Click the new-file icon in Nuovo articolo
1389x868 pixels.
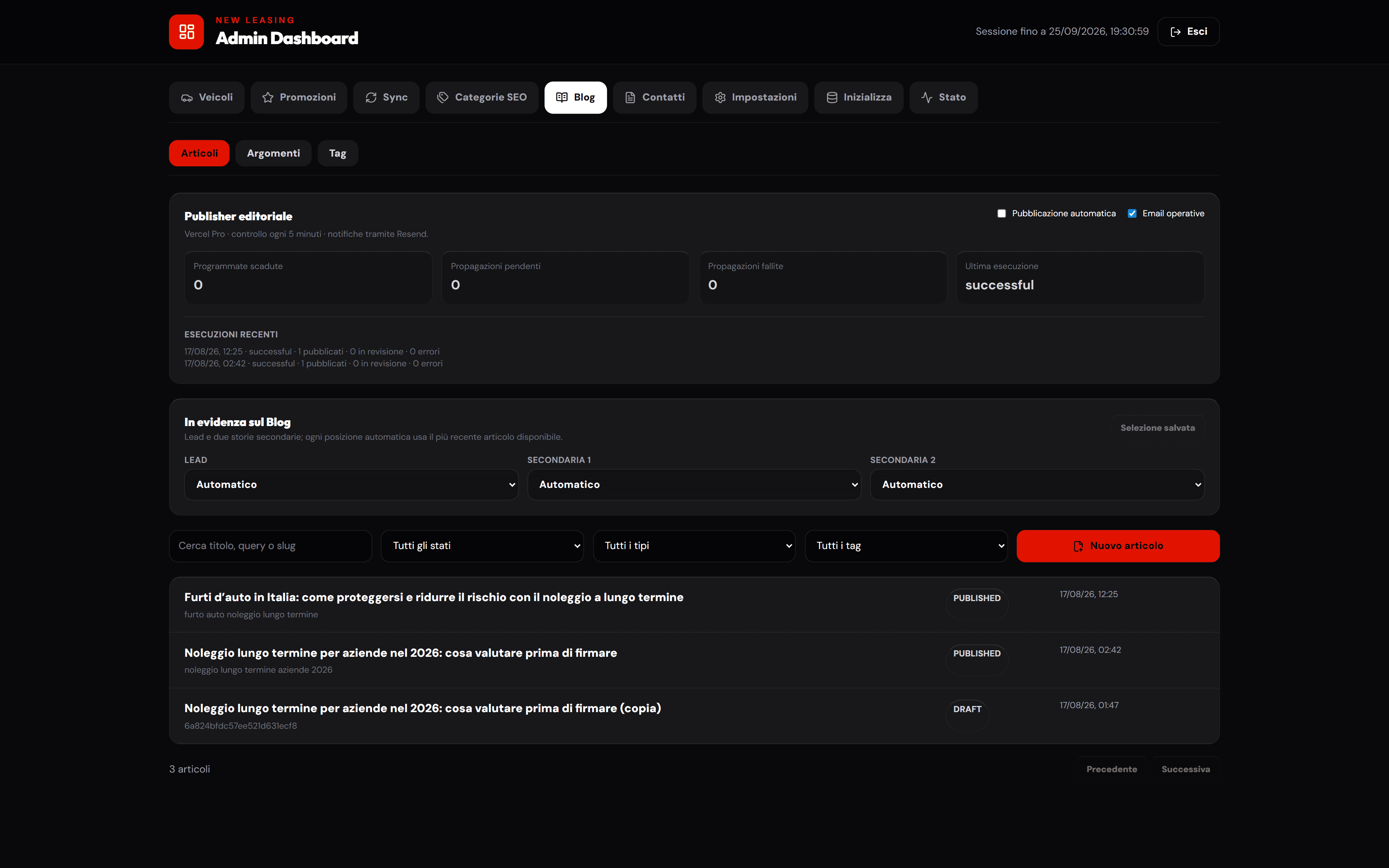1079,546
